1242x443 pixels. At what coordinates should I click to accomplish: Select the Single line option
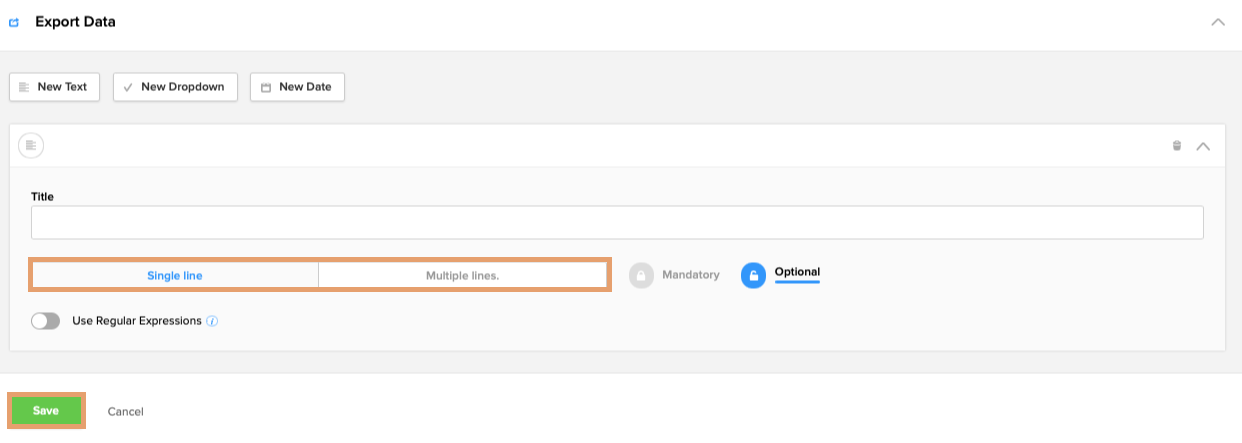point(175,275)
